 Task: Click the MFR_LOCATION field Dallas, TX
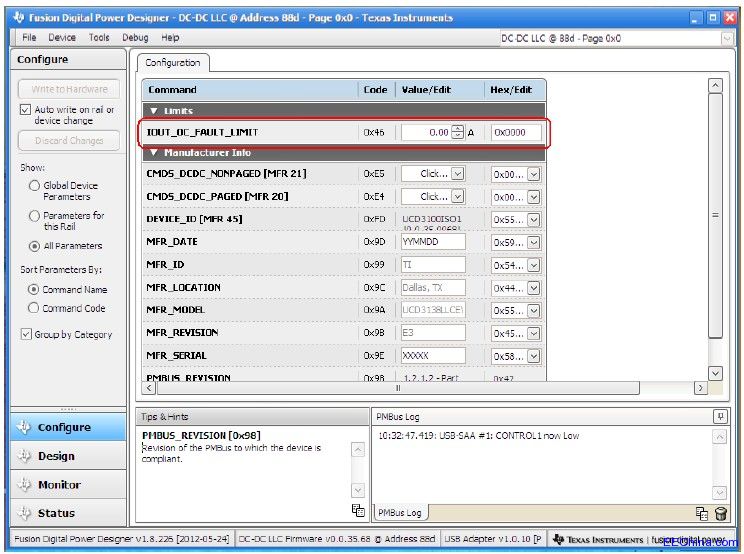coord(433,287)
